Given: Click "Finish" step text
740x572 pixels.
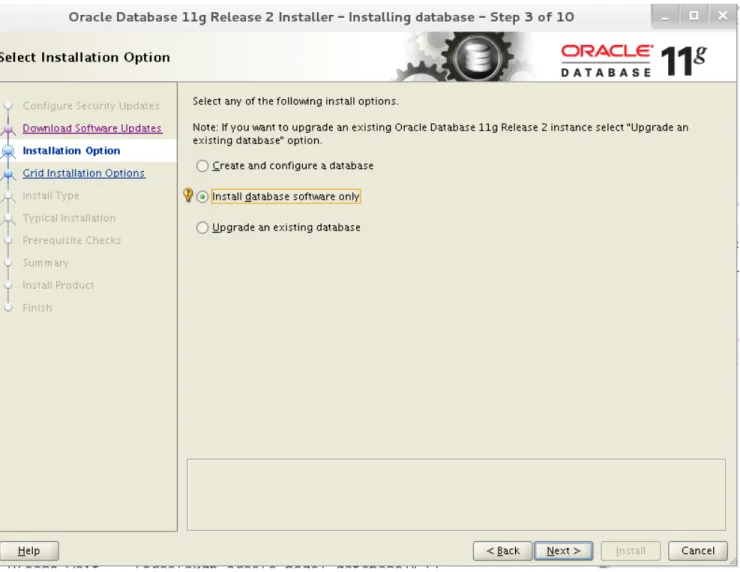Looking at the screenshot, I should click(x=37, y=308).
